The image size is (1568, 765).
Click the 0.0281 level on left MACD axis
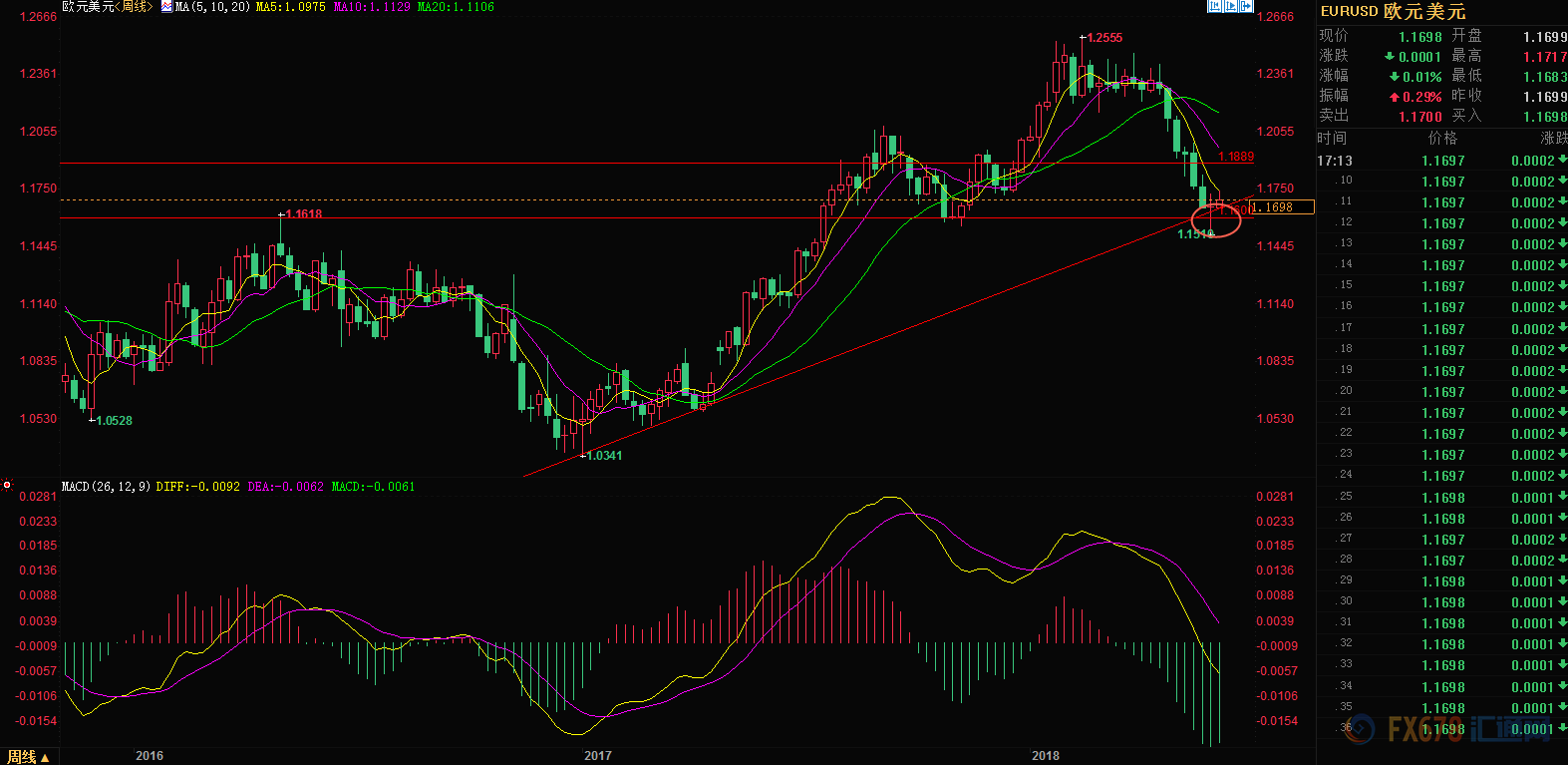[38, 497]
